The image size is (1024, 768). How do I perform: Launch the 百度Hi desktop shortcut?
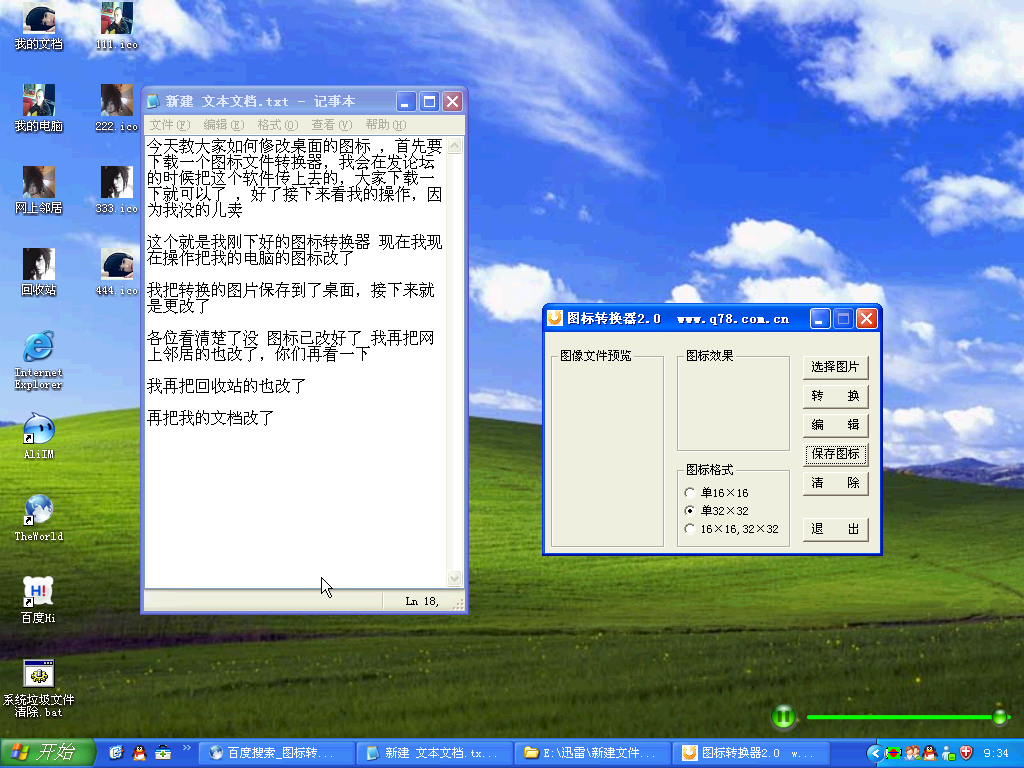pos(39,600)
